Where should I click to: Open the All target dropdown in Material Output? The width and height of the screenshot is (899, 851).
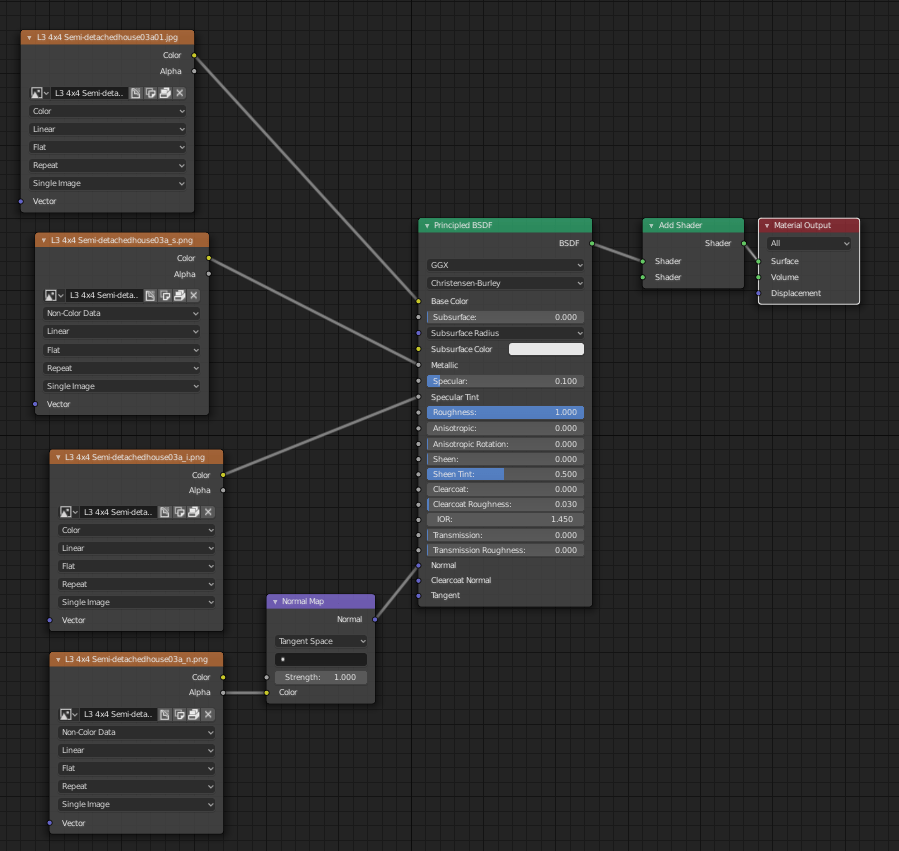point(808,244)
